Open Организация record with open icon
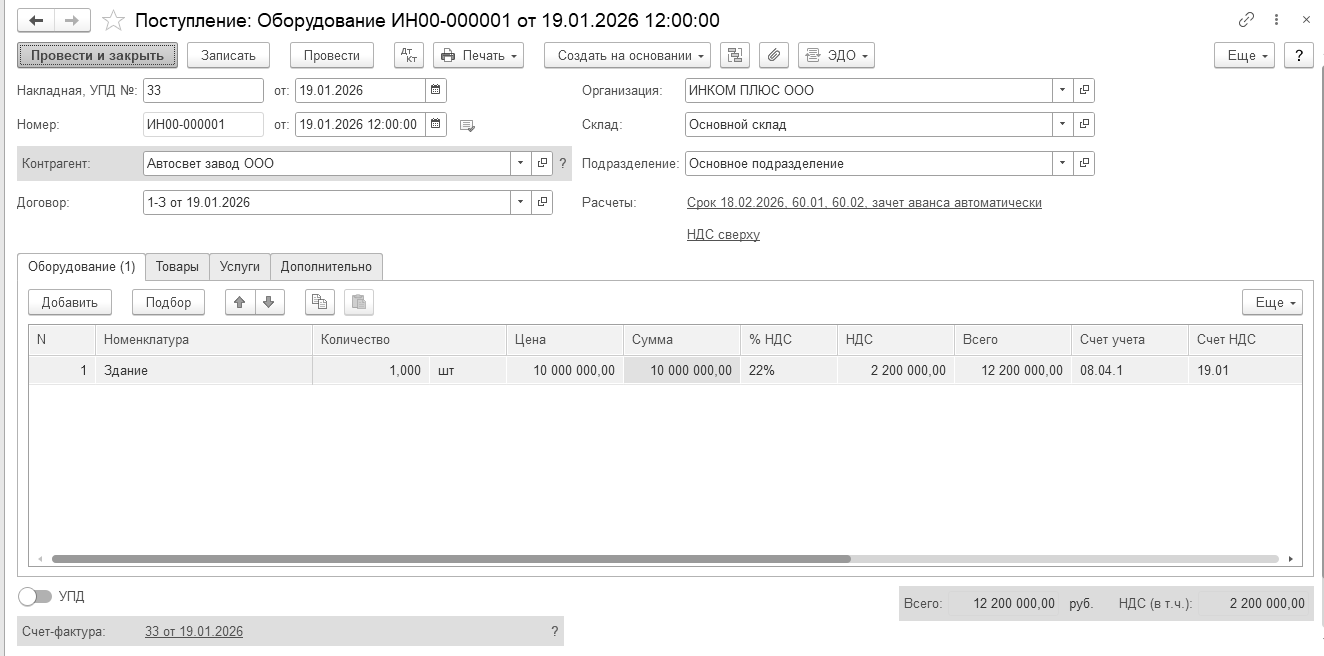The height and width of the screenshot is (656, 1324). [1084, 90]
